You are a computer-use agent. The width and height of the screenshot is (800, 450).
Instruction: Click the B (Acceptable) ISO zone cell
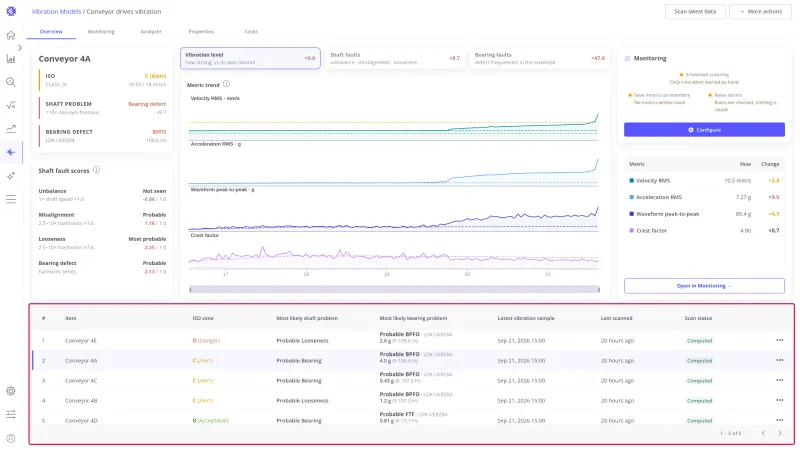(210, 420)
